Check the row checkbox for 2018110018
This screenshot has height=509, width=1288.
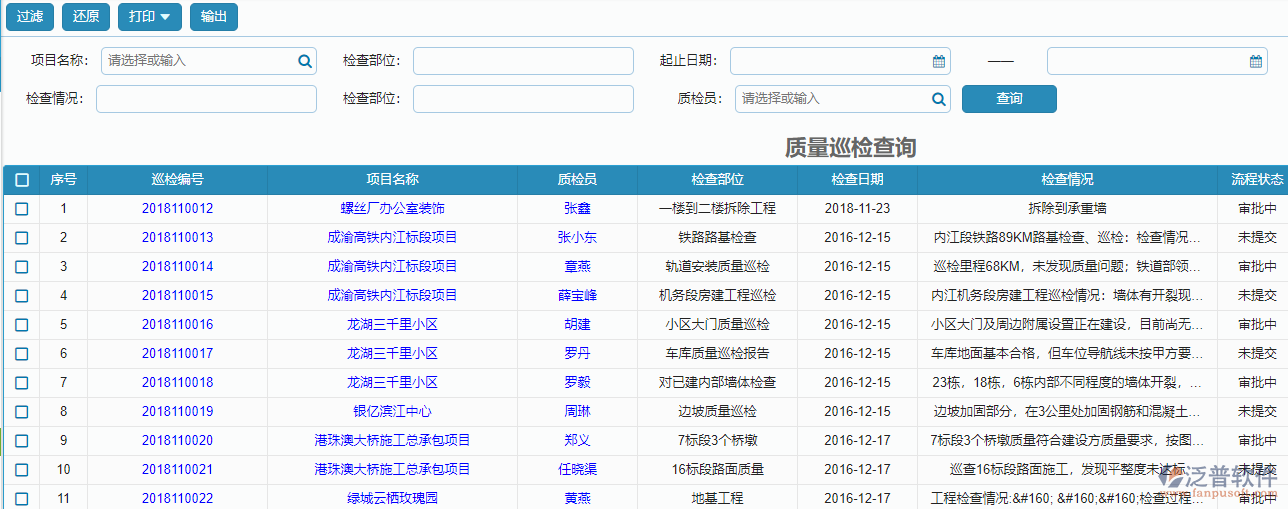tap(21, 383)
